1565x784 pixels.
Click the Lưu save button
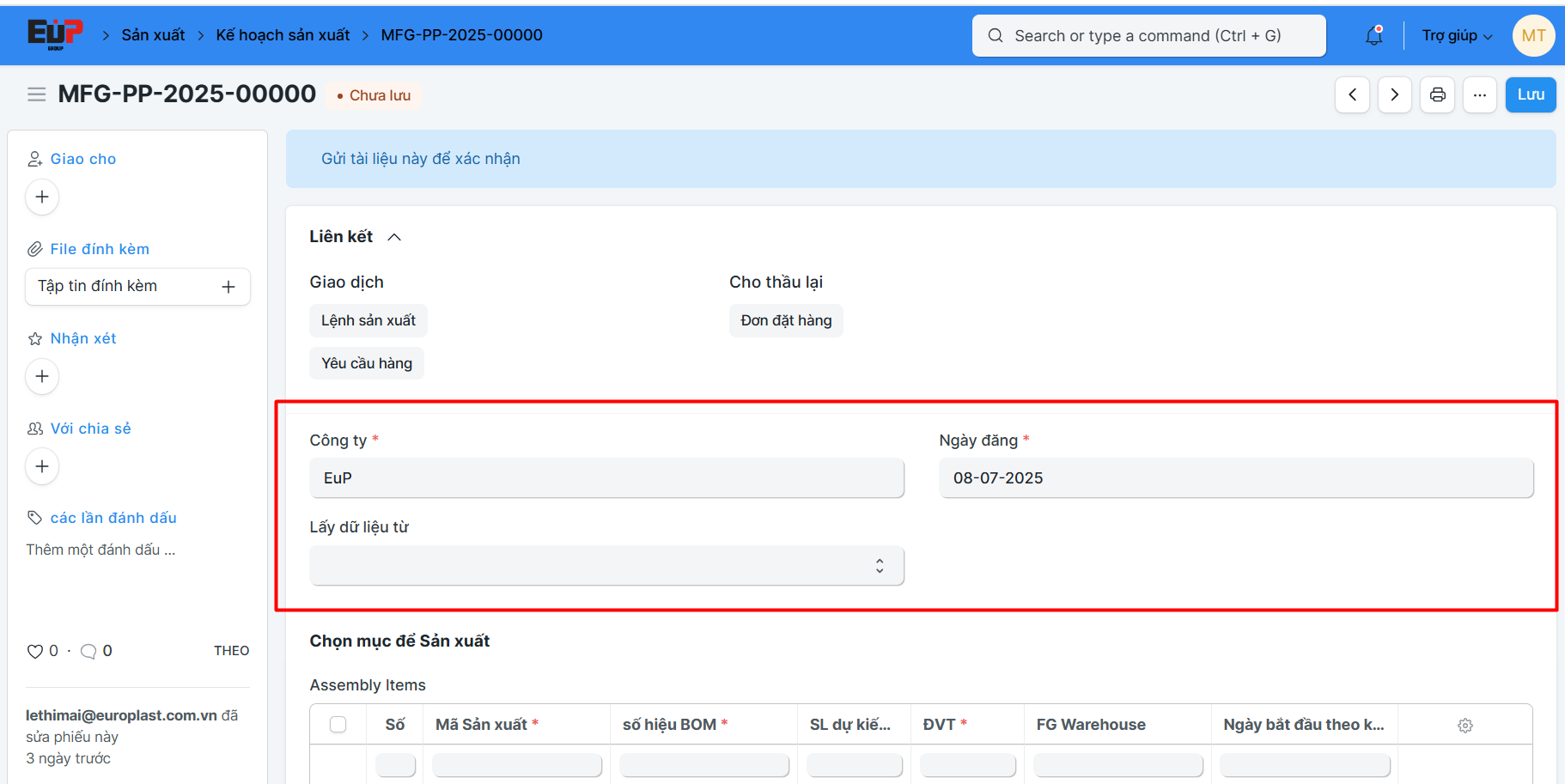coord(1530,94)
